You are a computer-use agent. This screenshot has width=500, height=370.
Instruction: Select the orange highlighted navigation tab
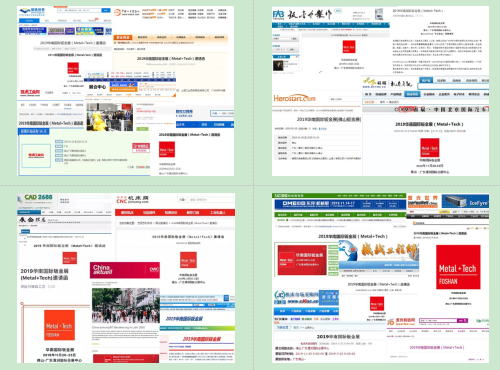click(x=123, y=37)
